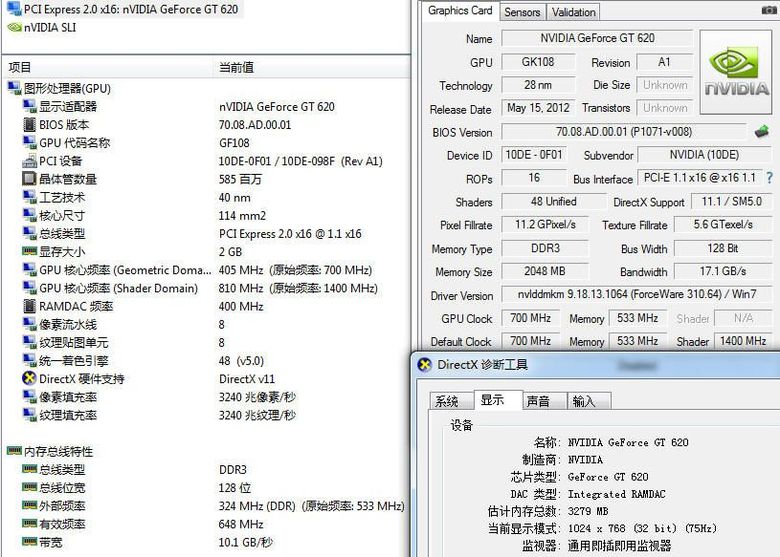This screenshot has width=780, height=557.
Task: Click the Driver Version text field
Action: pyautogui.click(x=636, y=296)
